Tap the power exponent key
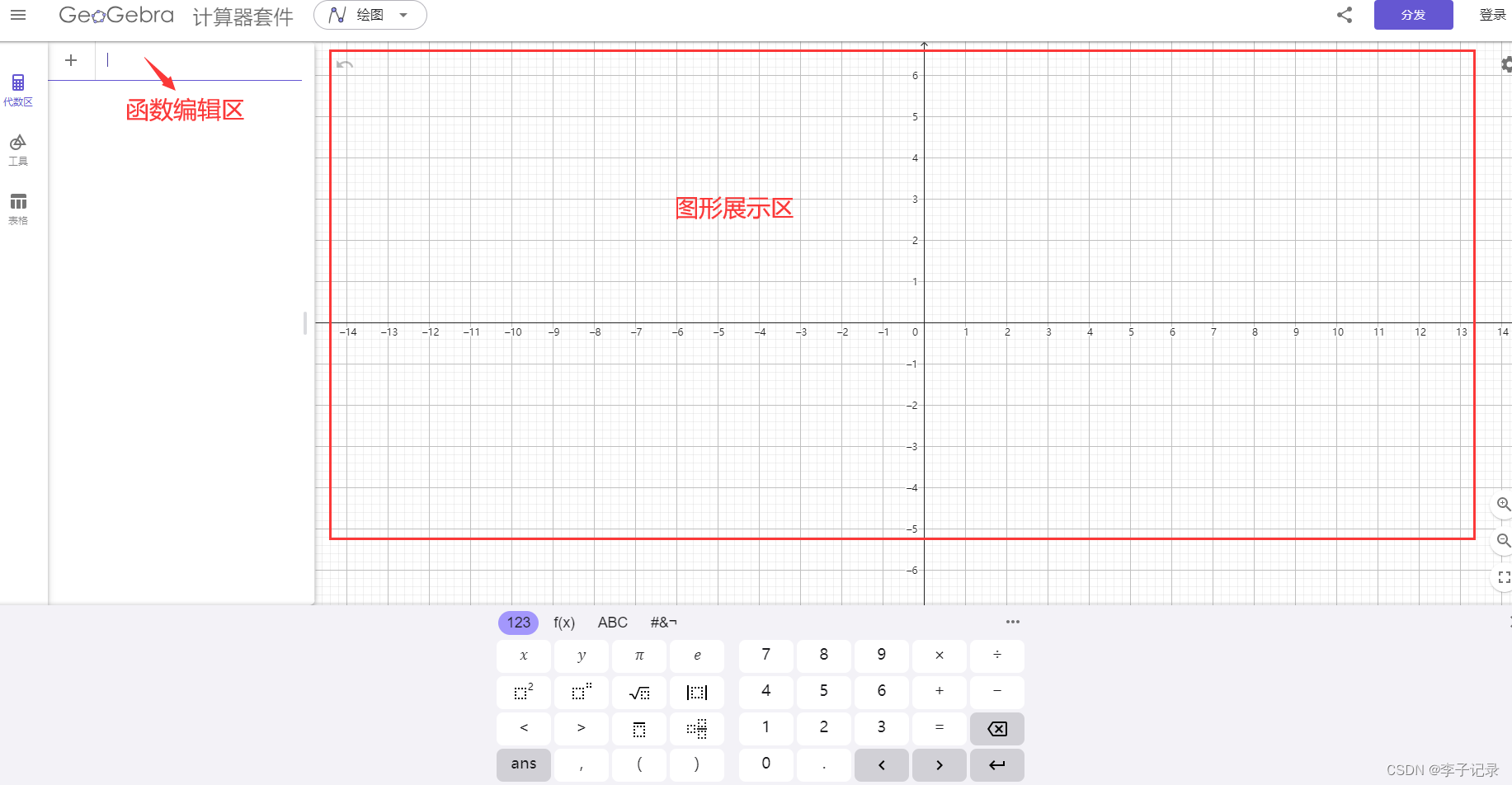The width and height of the screenshot is (1512, 785). [582, 692]
